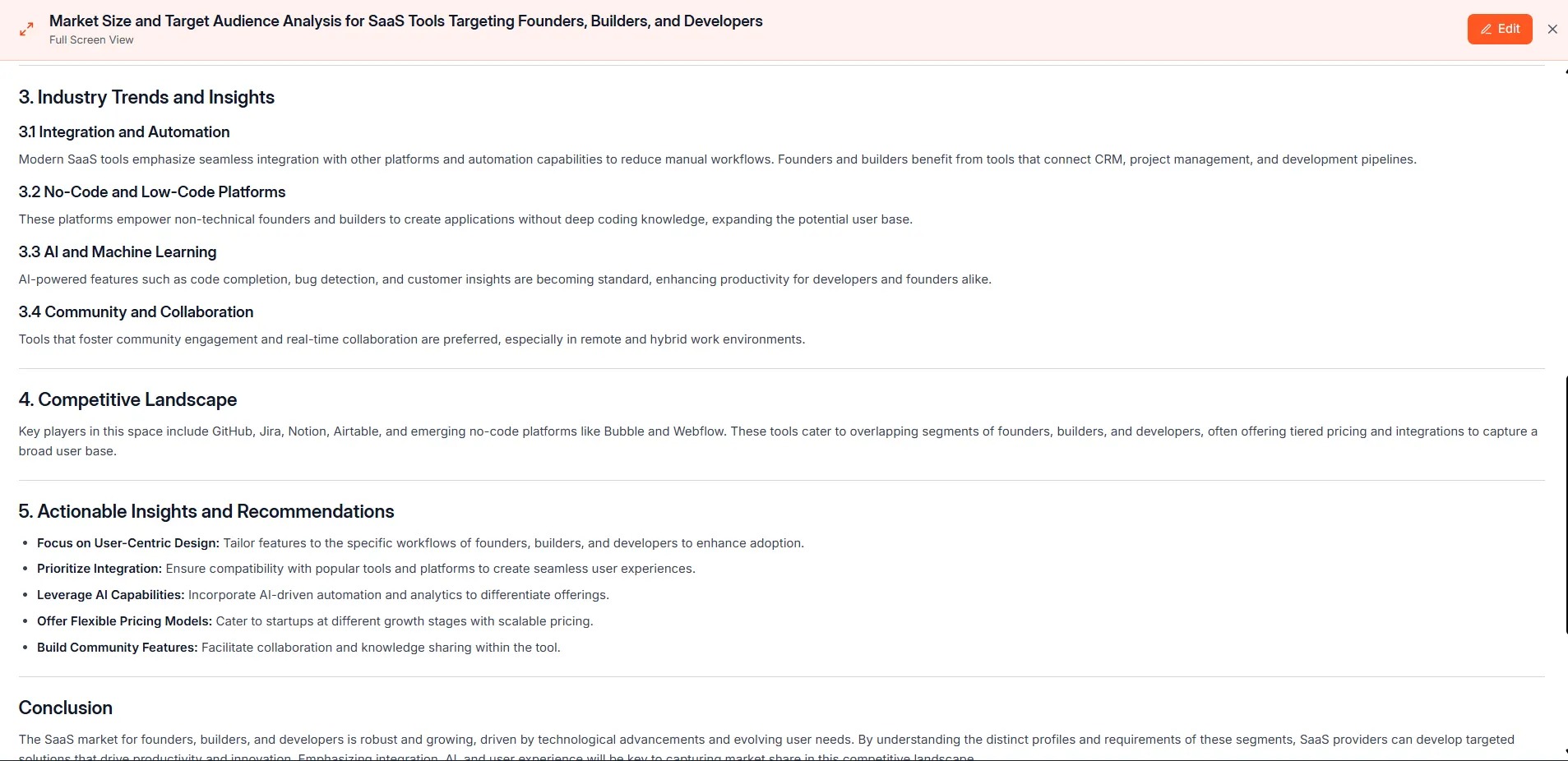Close the full screen document view
Screen dimensions: 1568x761
point(1552,29)
